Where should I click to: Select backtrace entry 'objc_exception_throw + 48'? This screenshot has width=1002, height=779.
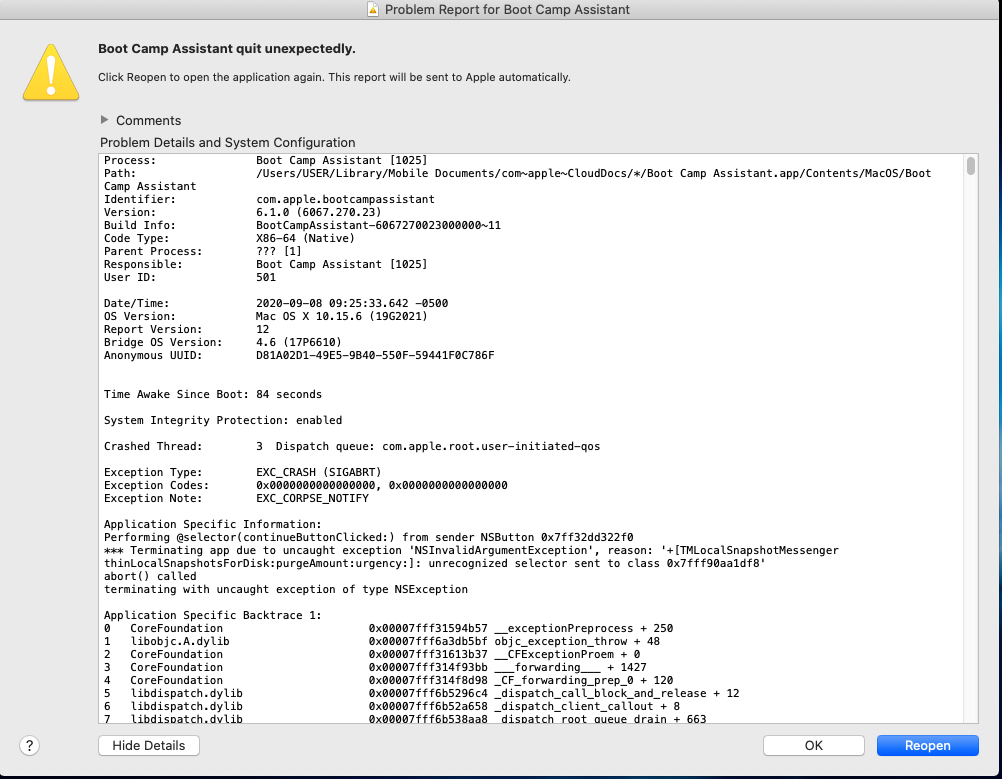point(577,642)
